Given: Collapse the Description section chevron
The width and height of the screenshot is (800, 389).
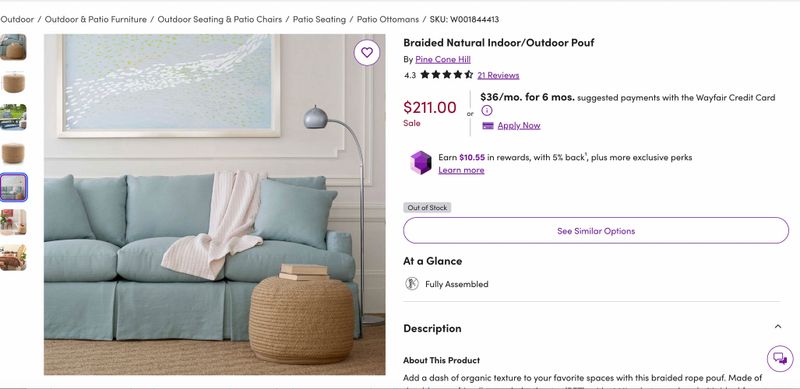Looking at the screenshot, I should click(x=778, y=327).
